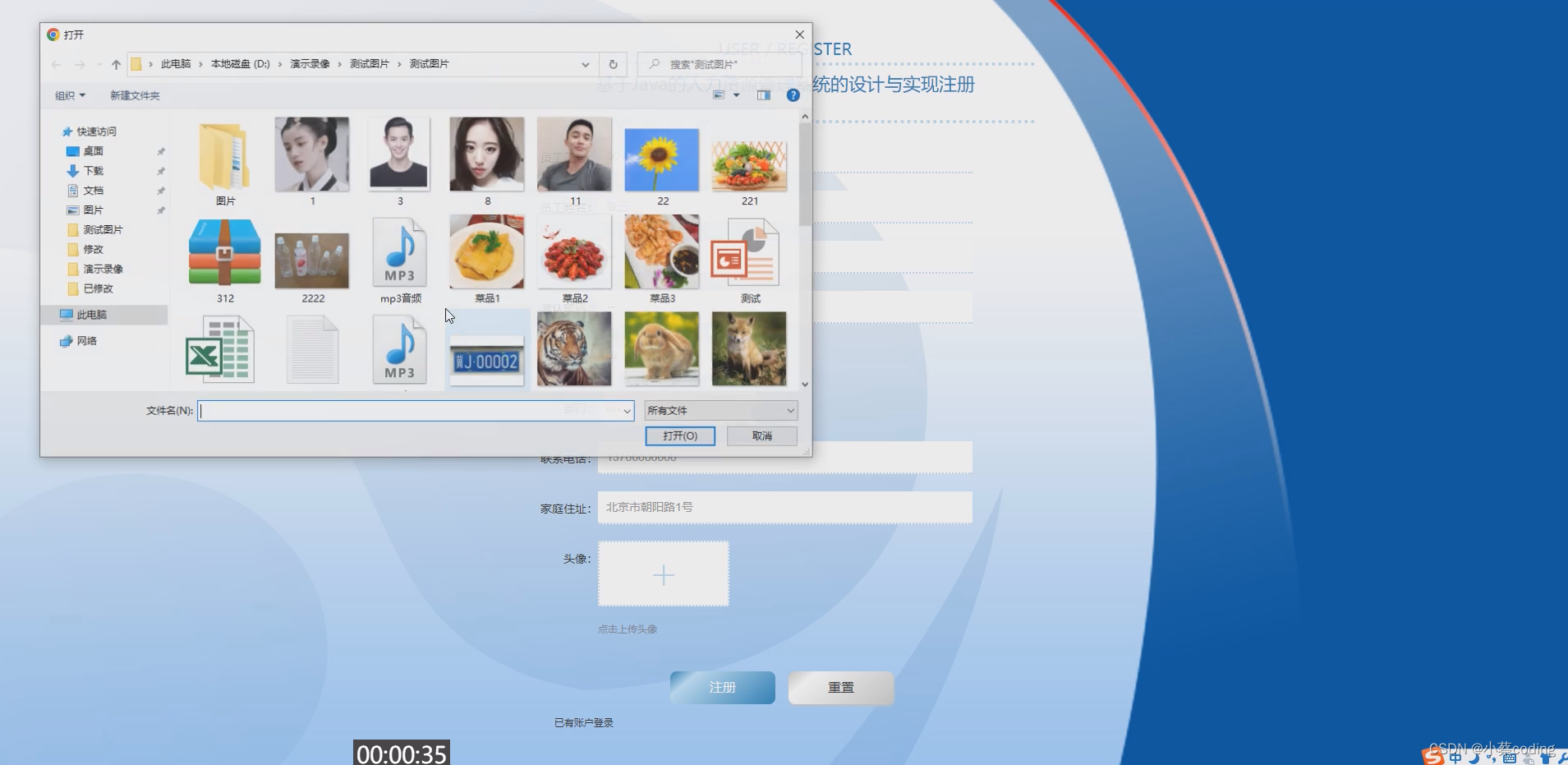Select the man portrait image named 3
This screenshot has width=1568, height=765.
click(399, 154)
